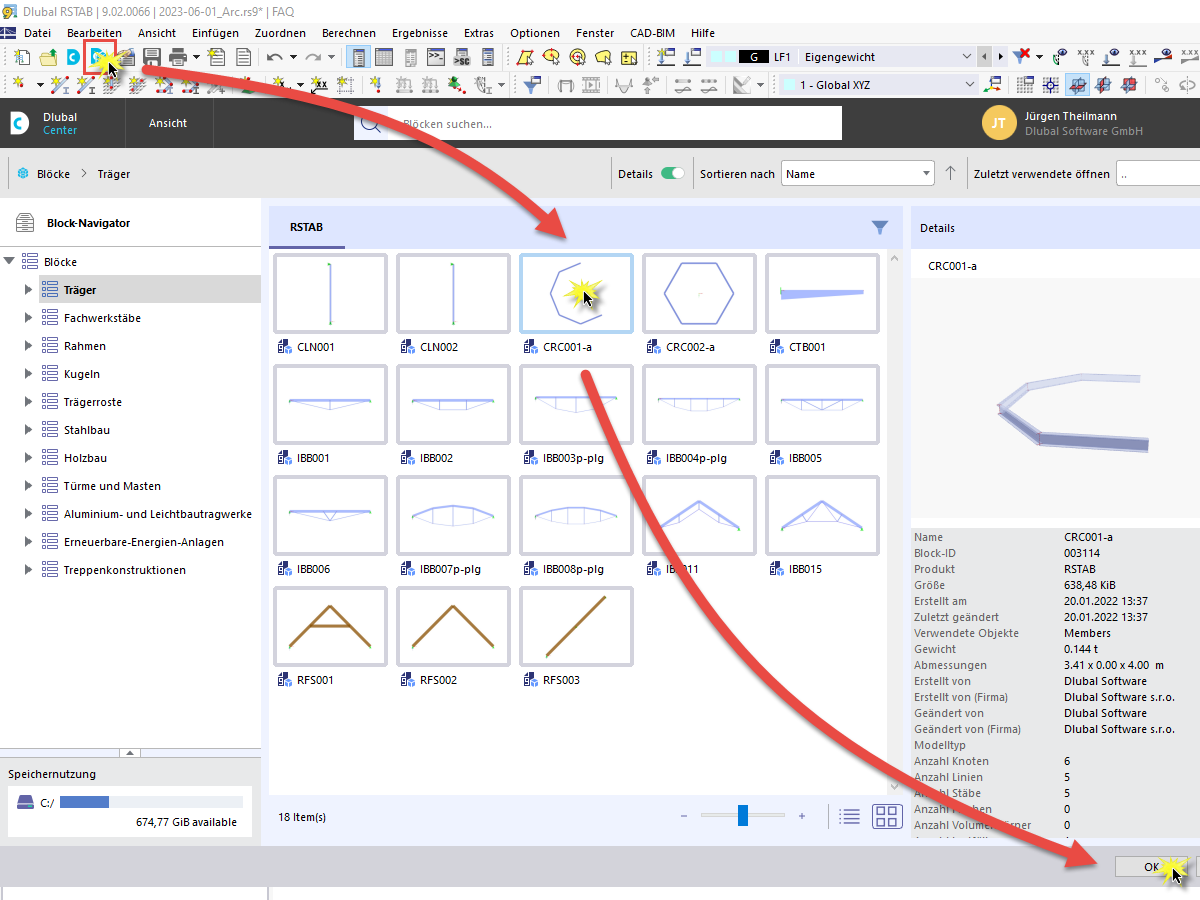Select Treppenkonstruktionen in Block-Navigator

[125, 570]
